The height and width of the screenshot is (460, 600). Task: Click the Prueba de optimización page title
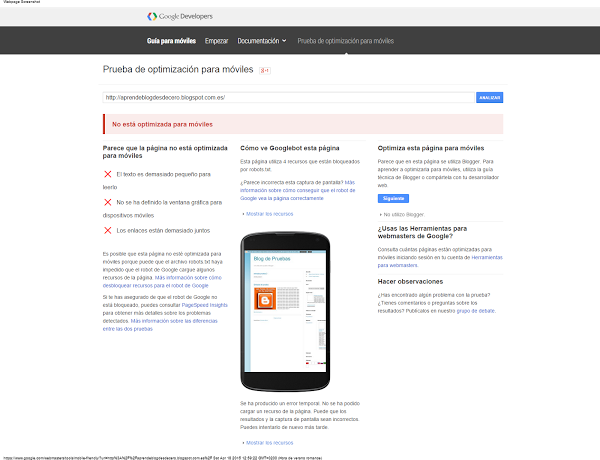(x=178, y=70)
